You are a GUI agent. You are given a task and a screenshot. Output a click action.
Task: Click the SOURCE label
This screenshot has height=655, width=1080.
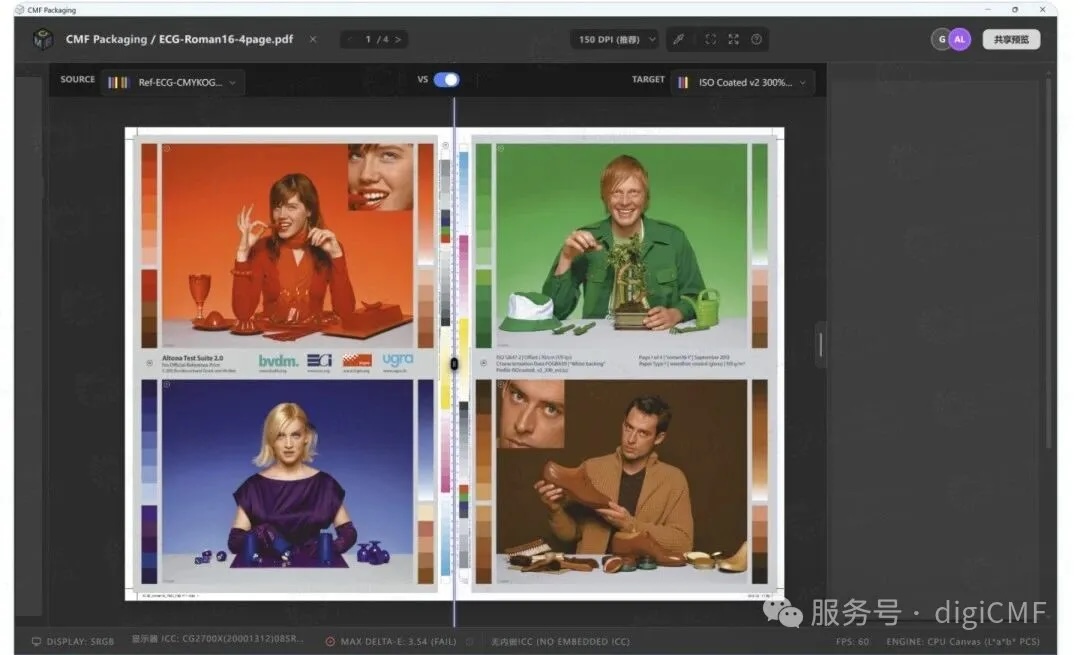(x=77, y=79)
